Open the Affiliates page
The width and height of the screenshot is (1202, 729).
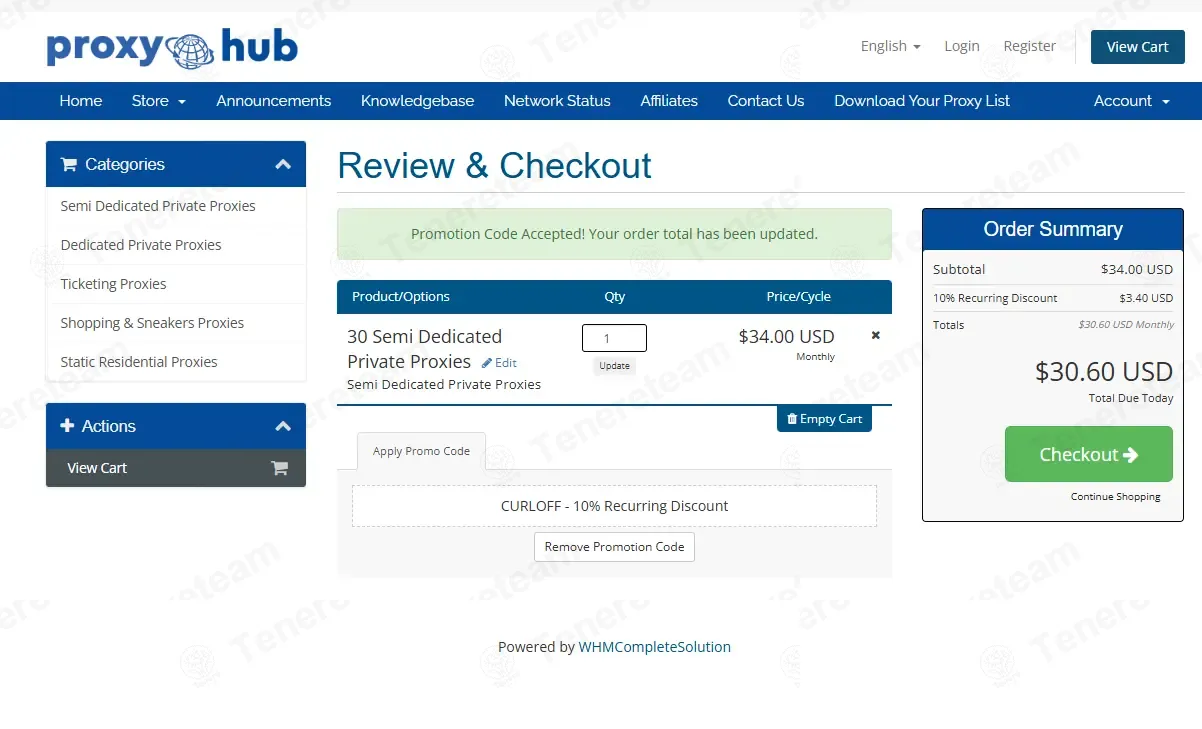[x=669, y=101]
